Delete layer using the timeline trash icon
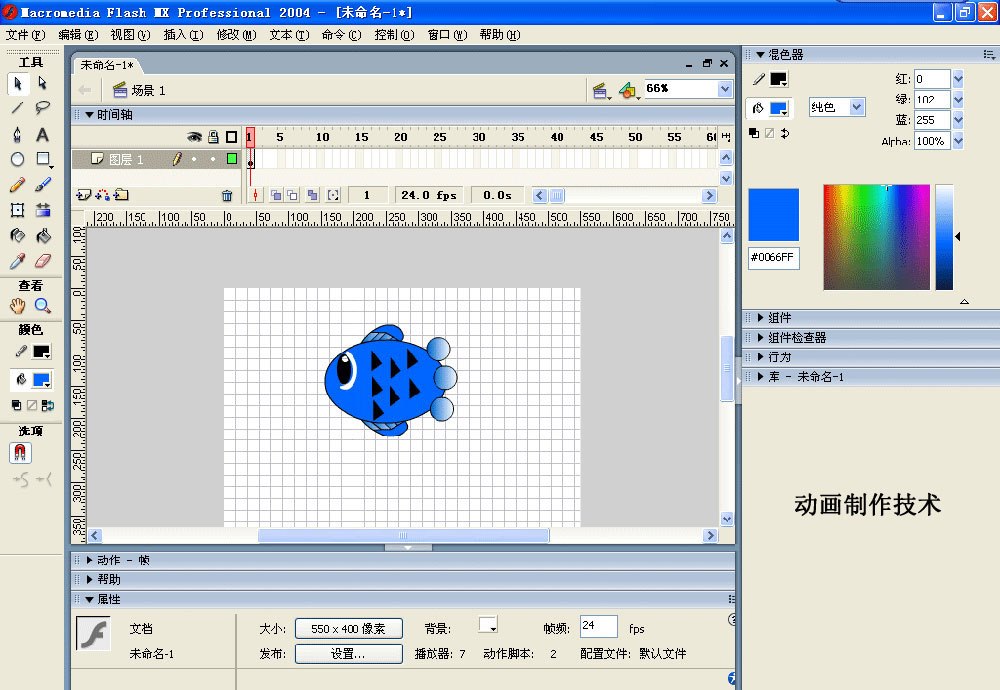 point(227,196)
